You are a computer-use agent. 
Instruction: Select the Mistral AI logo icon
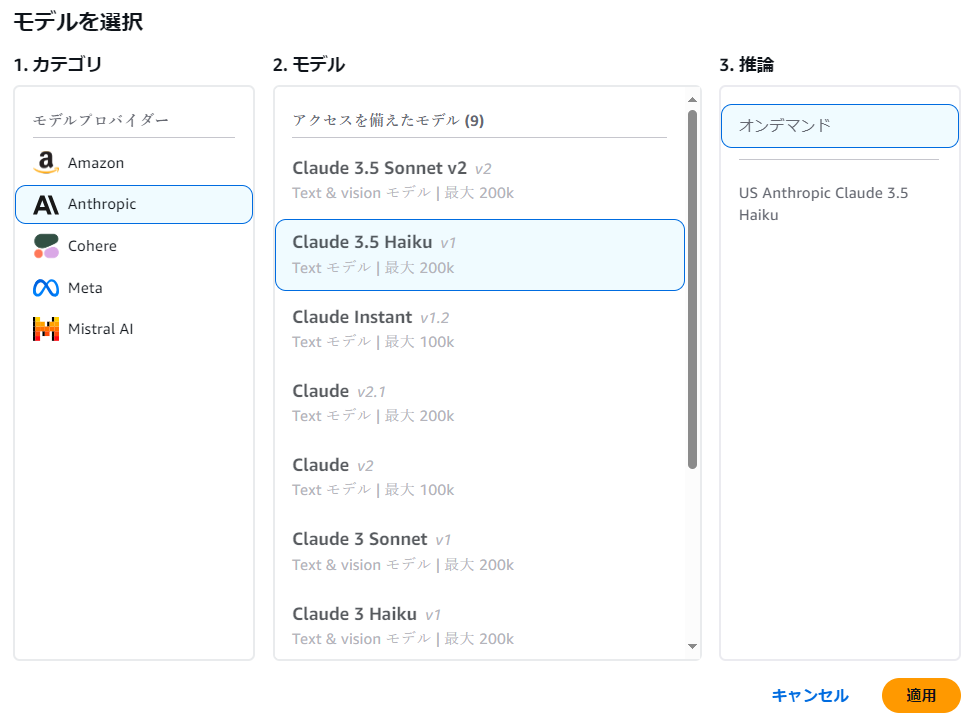[45, 328]
